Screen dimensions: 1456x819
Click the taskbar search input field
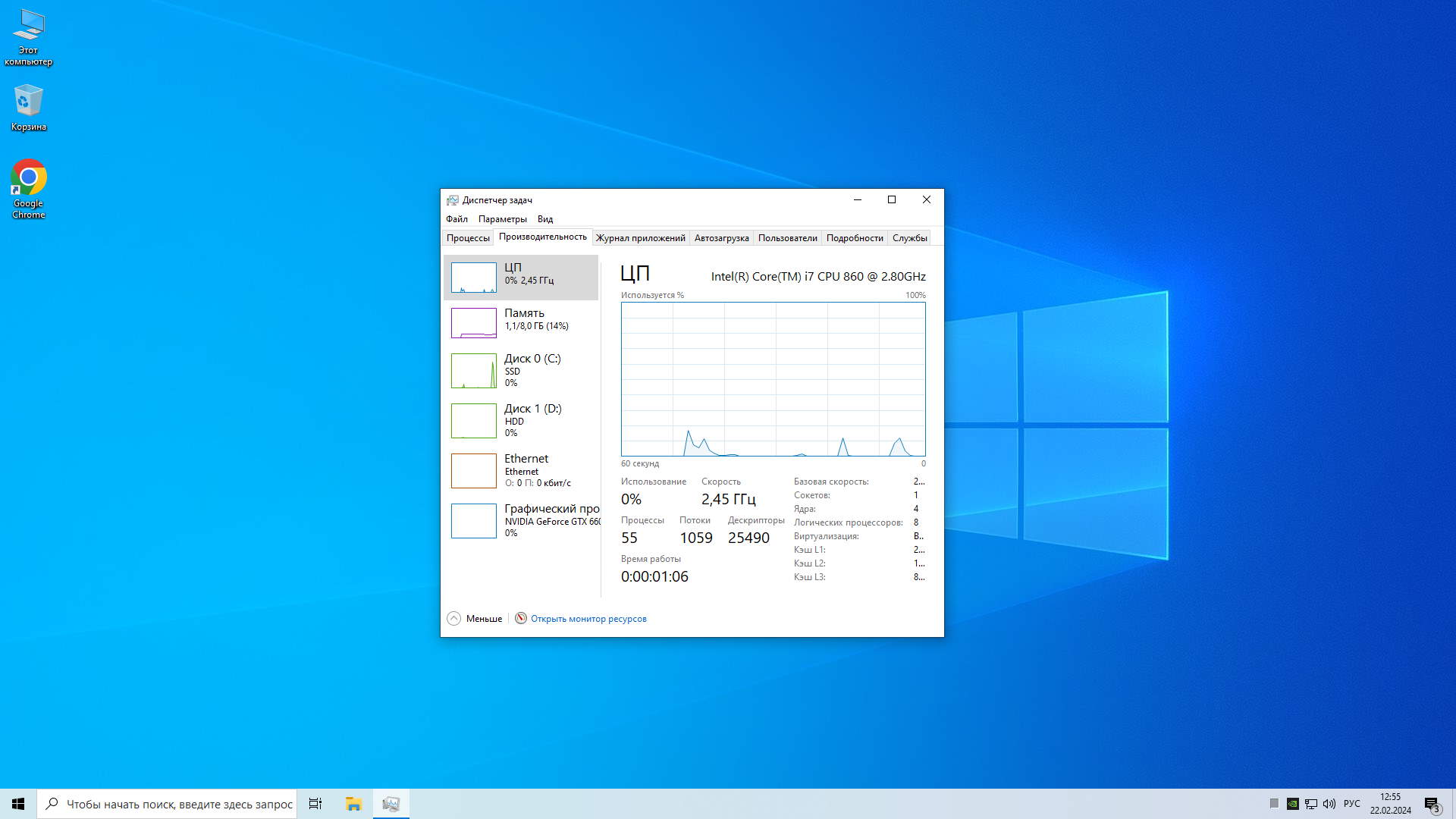179,804
